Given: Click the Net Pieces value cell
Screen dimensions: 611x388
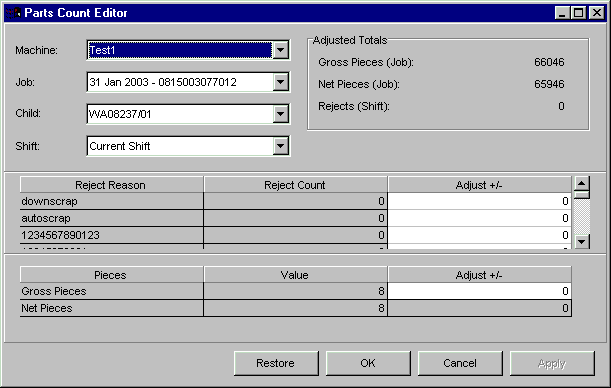Looking at the screenshot, I should tap(295, 308).
